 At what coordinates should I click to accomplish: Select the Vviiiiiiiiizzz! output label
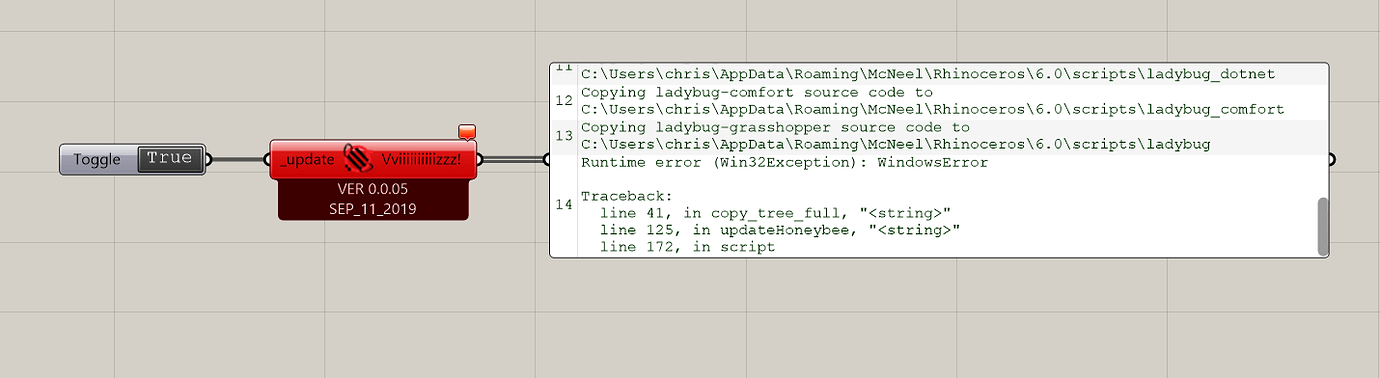(x=421, y=159)
